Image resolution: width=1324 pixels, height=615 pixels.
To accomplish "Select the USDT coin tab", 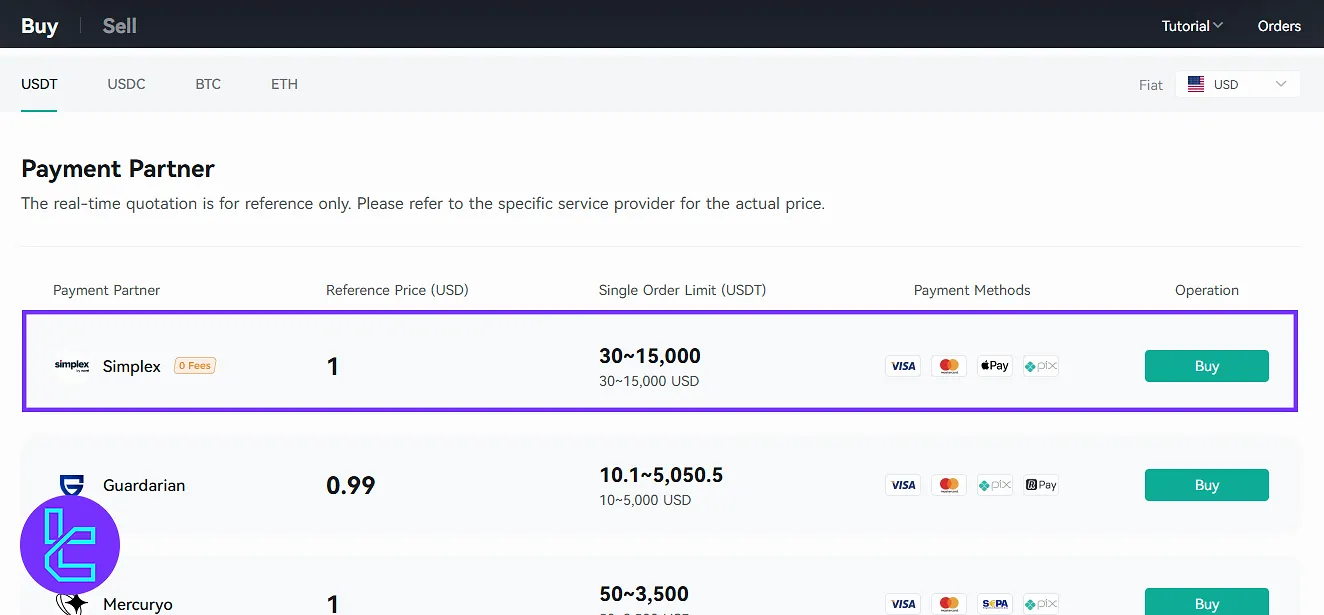I will [39, 84].
